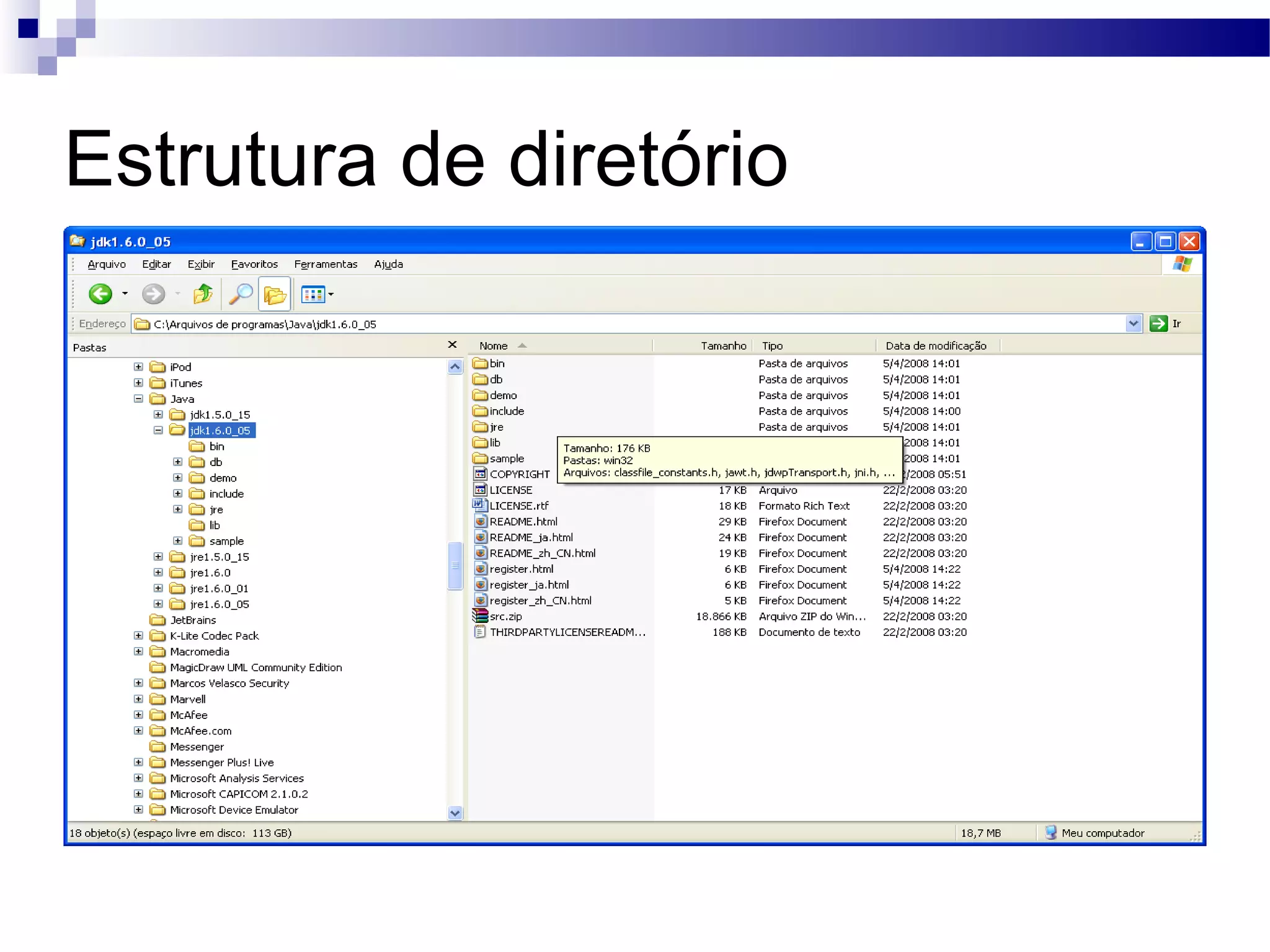Click the green Ir go button
The height and width of the screenshot is (952, 1270).
[1158, 324]
